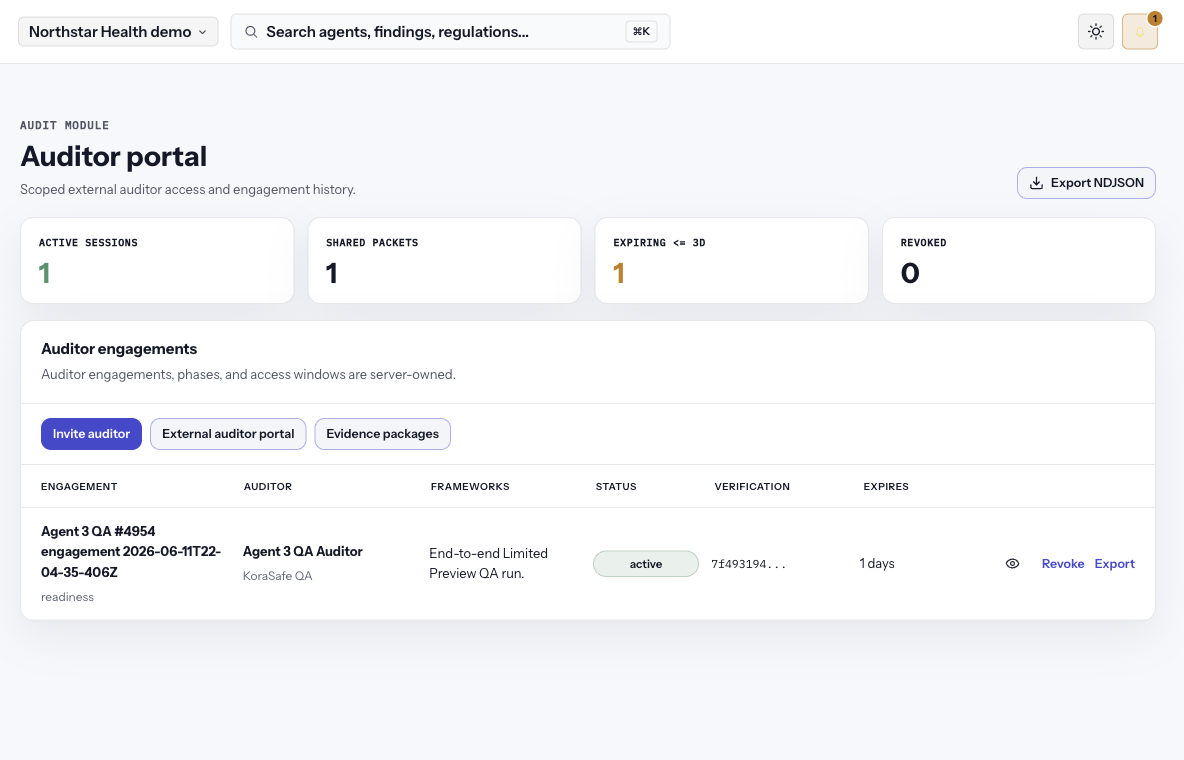The height and width of the screenshot is (760, 1184).
Task: Click the Auditor column header
Action: [x=268, y=487]
